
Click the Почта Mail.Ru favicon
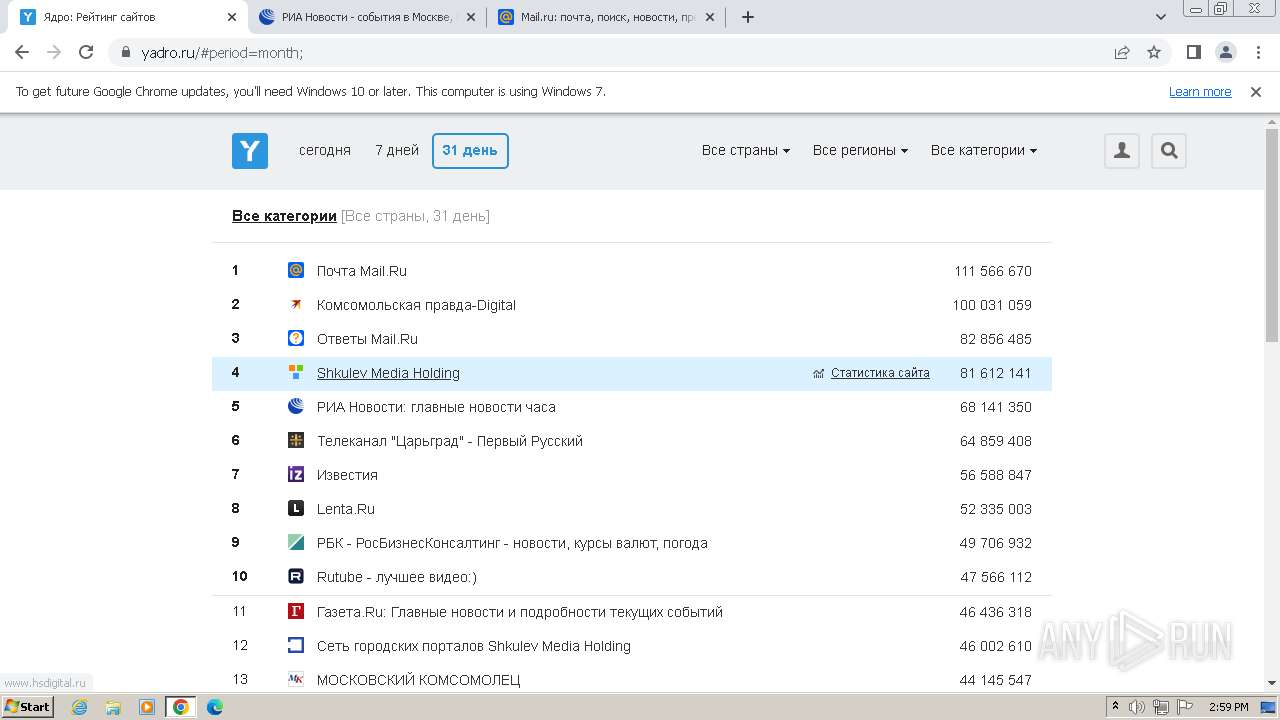pyautogui.click(x=296, y=270)
